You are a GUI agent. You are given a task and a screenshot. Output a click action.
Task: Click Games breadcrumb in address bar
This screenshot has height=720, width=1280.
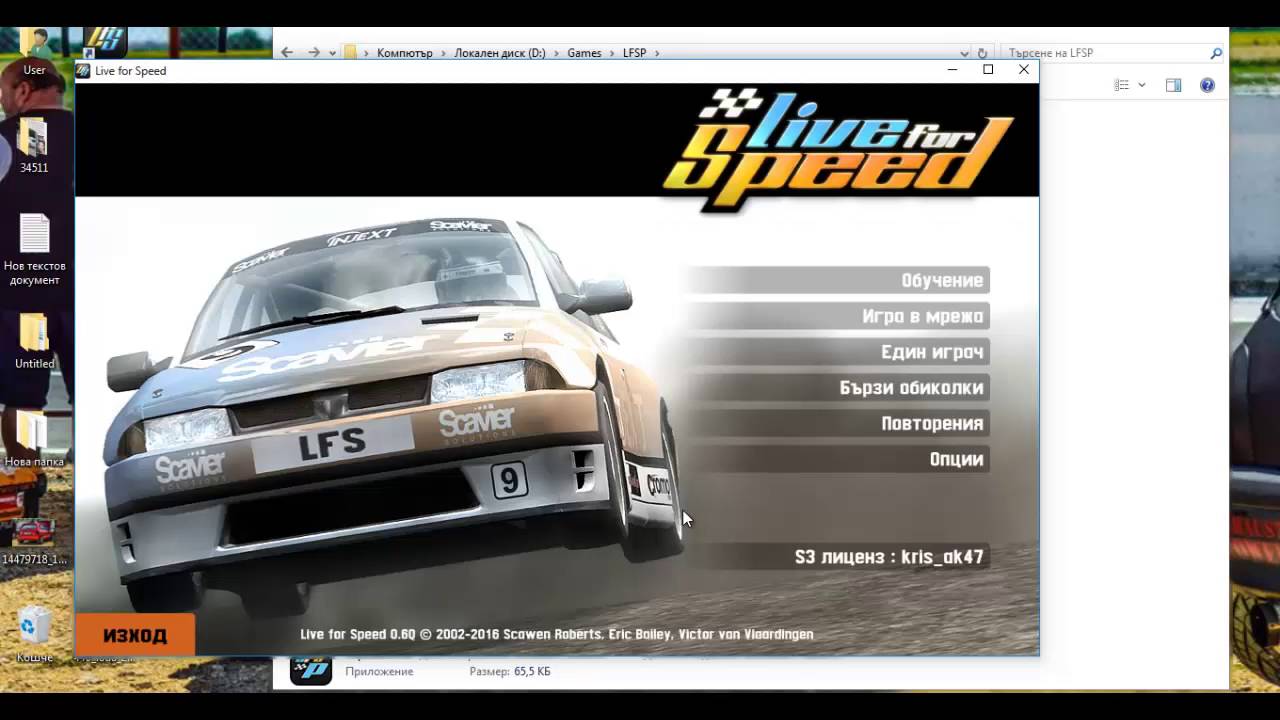pos(584,53)
